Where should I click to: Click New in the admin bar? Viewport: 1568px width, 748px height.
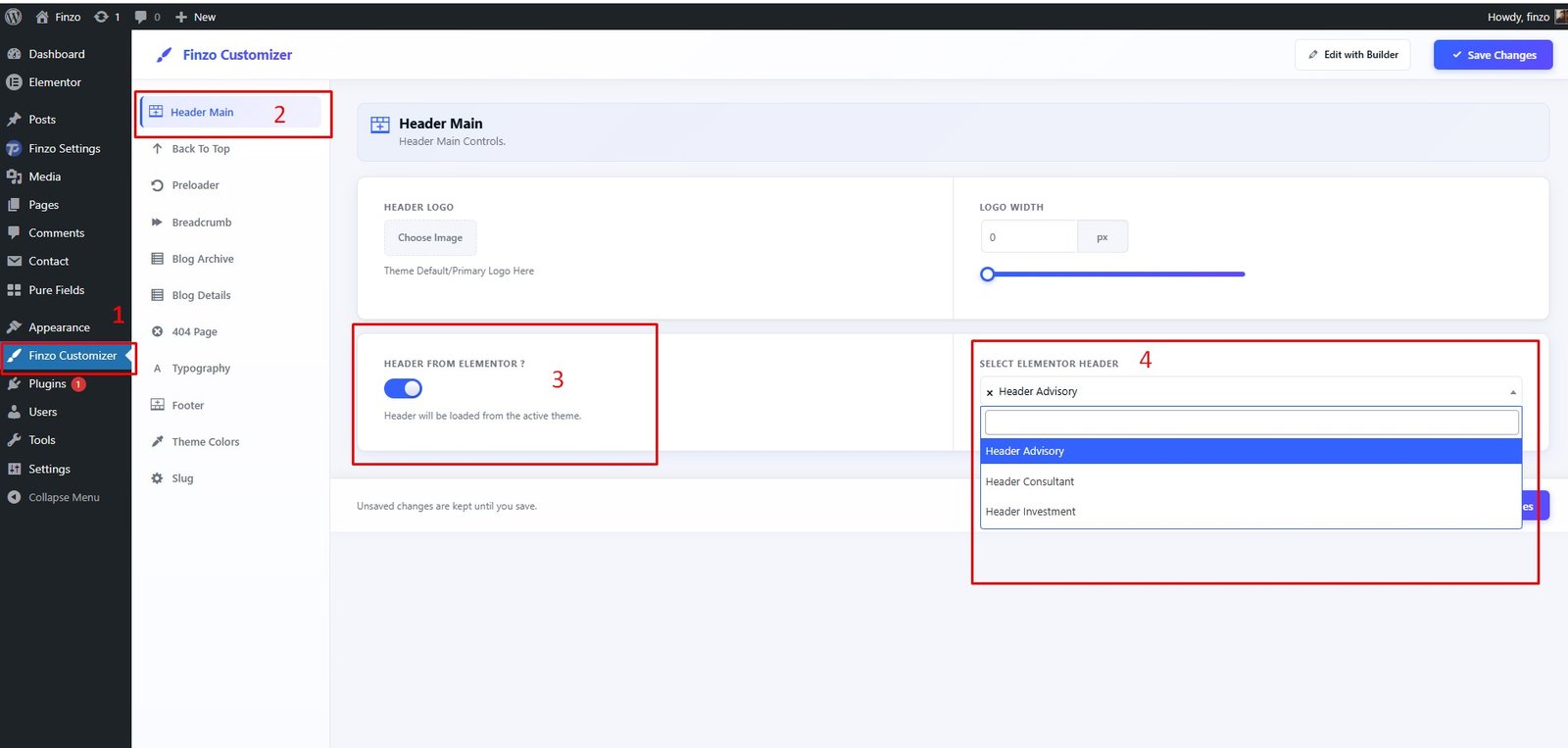pyautogui.click(x=195, y=17)
